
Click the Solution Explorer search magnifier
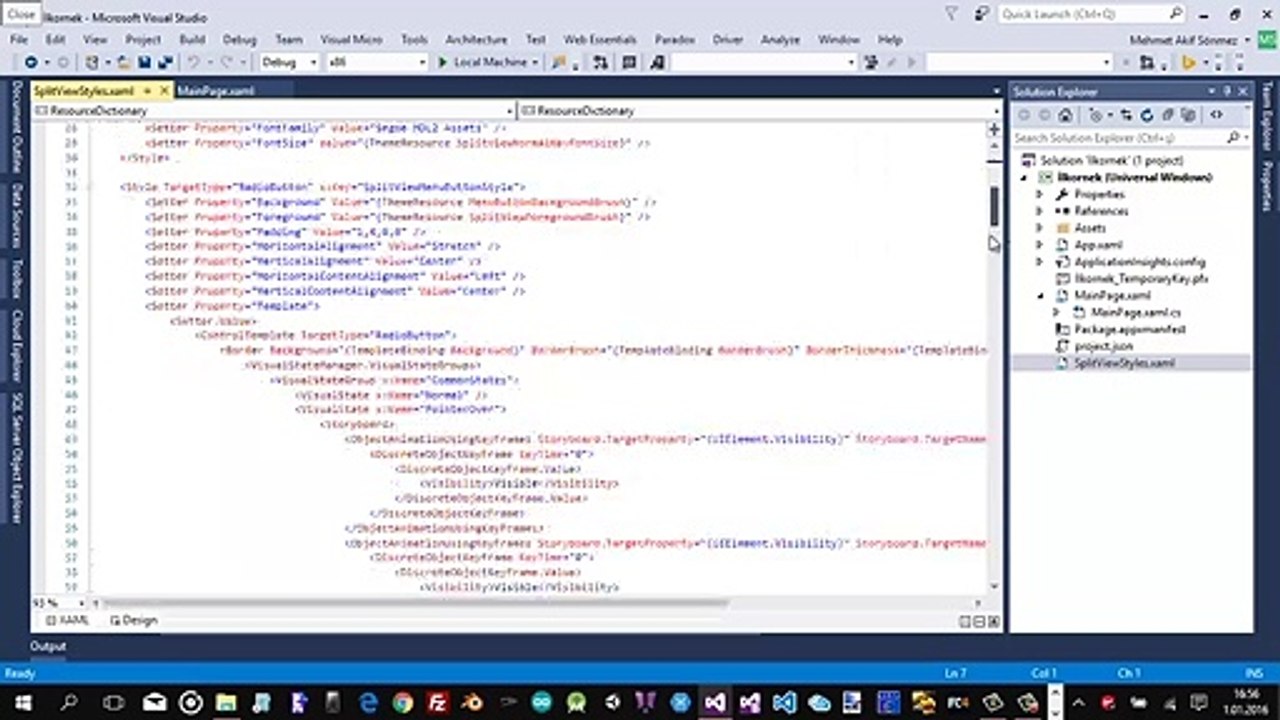point(1232,138)
